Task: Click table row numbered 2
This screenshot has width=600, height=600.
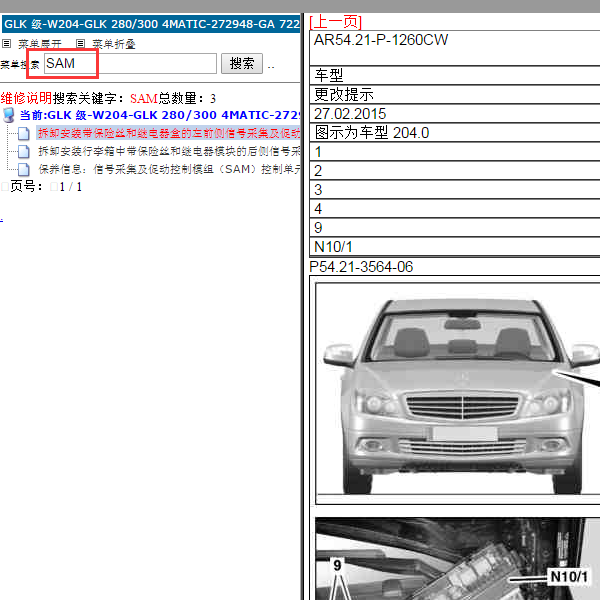Action: (455, 171)
